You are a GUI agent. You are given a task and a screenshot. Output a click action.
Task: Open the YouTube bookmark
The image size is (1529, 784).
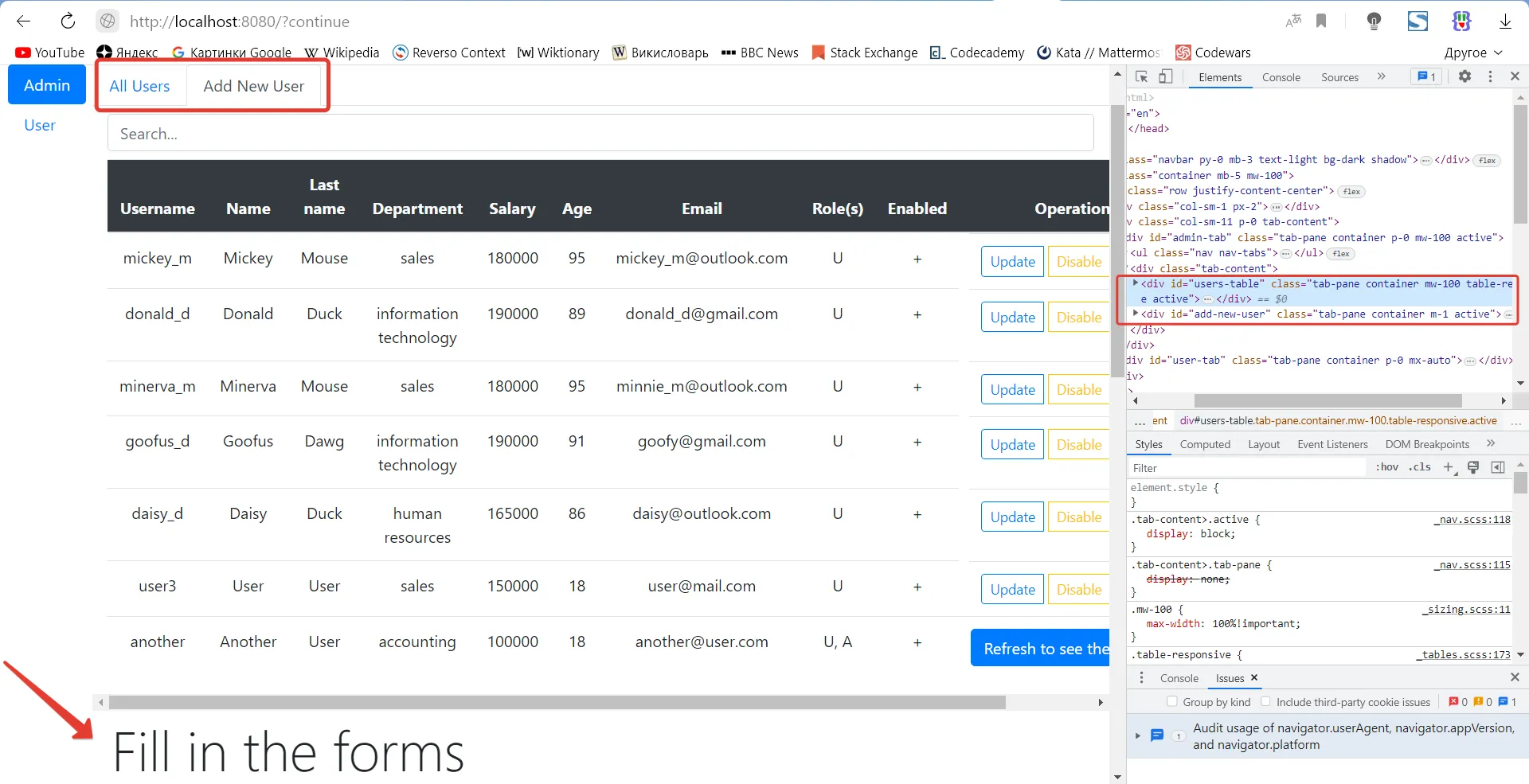(49, 53)
